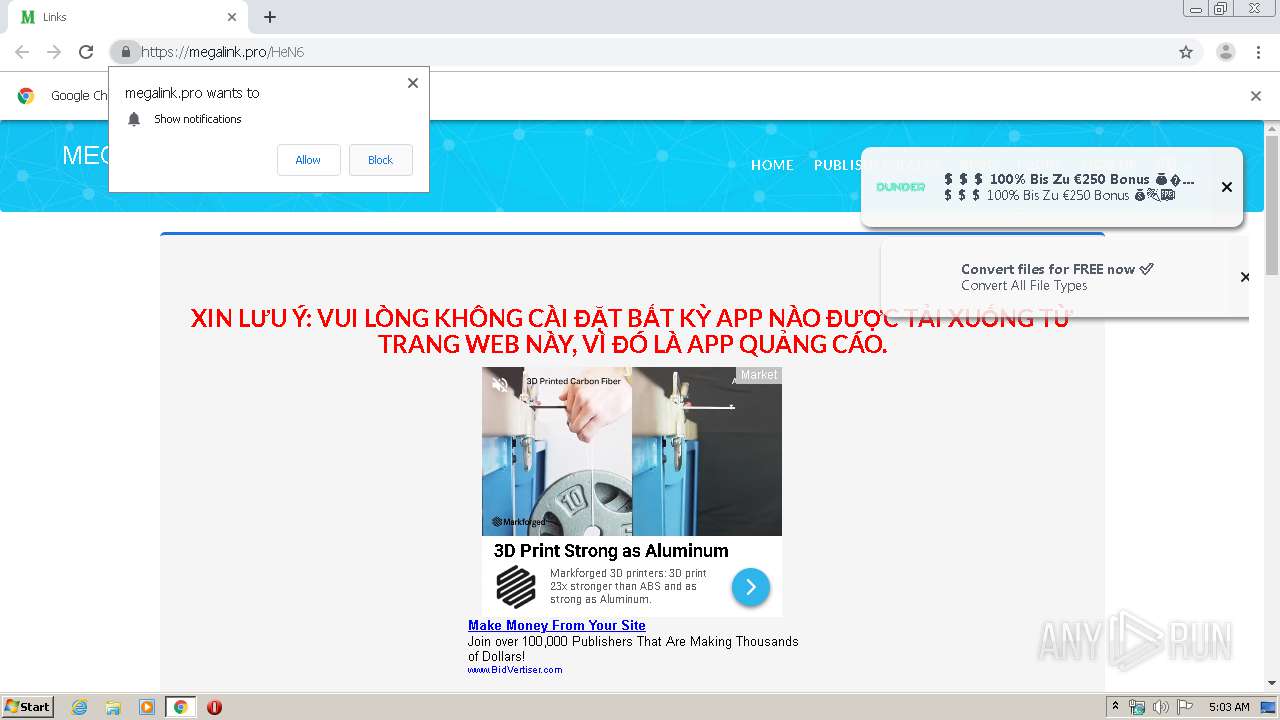Dismiss the Google Chrome infobar

pyautogui.click(x=1256, y=96)
